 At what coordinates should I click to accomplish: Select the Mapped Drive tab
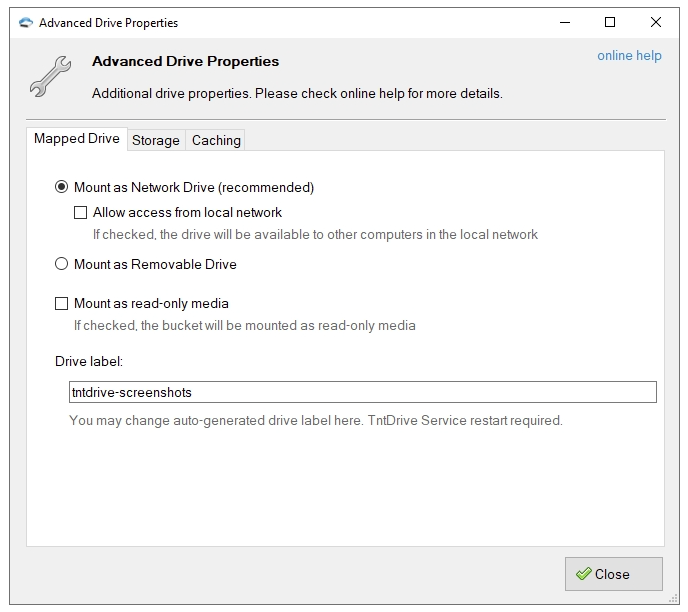[x=77, y=139]
